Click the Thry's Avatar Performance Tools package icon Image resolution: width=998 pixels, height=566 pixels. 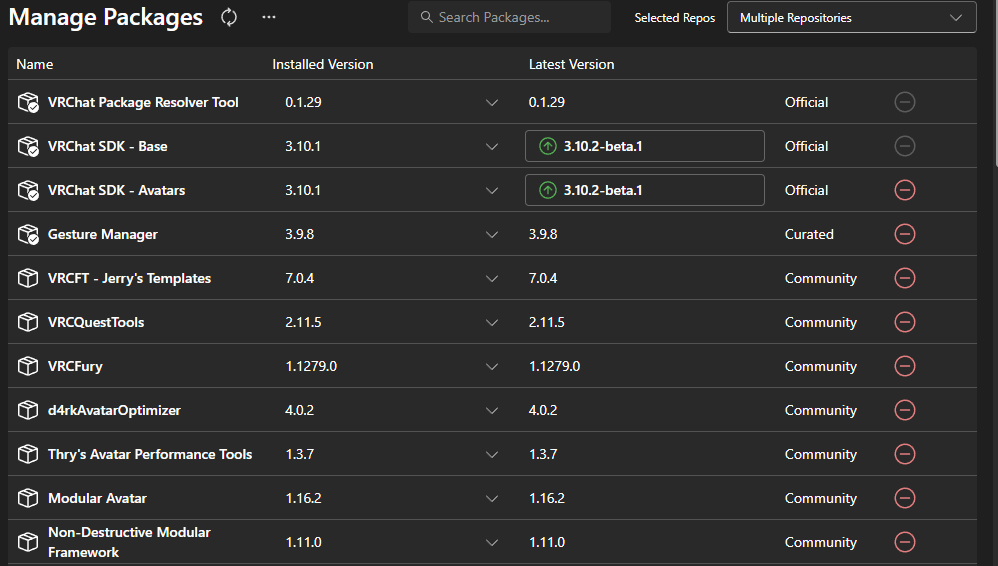pos(28,453)
